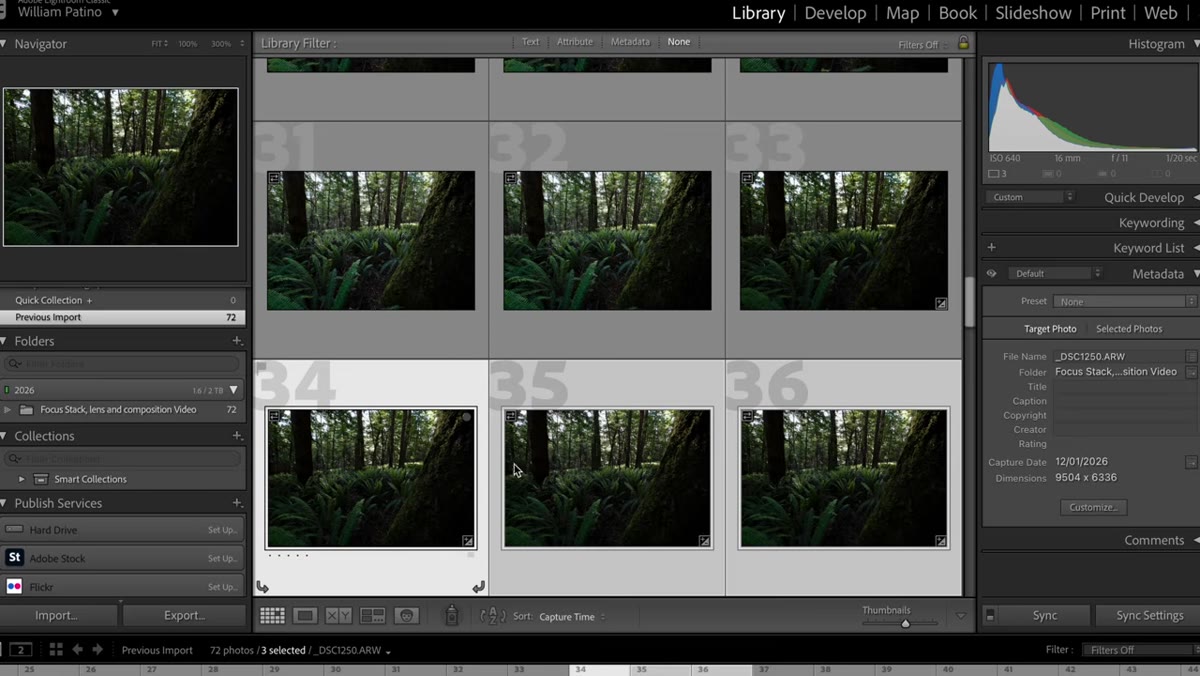
Task: Open the Web module
Action: coord(1161,13)
